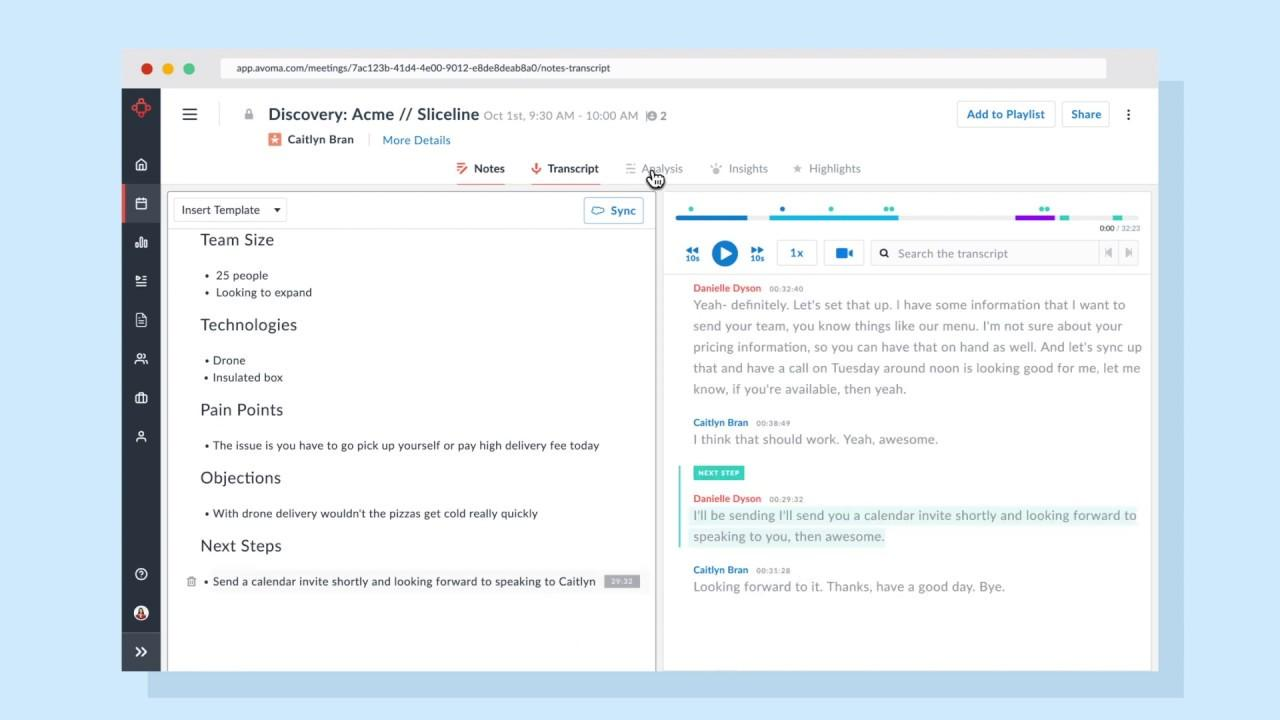Click the first green dot timeline marker
The height and width of the screenshot is (720, 1280).
tap(691, 209)
